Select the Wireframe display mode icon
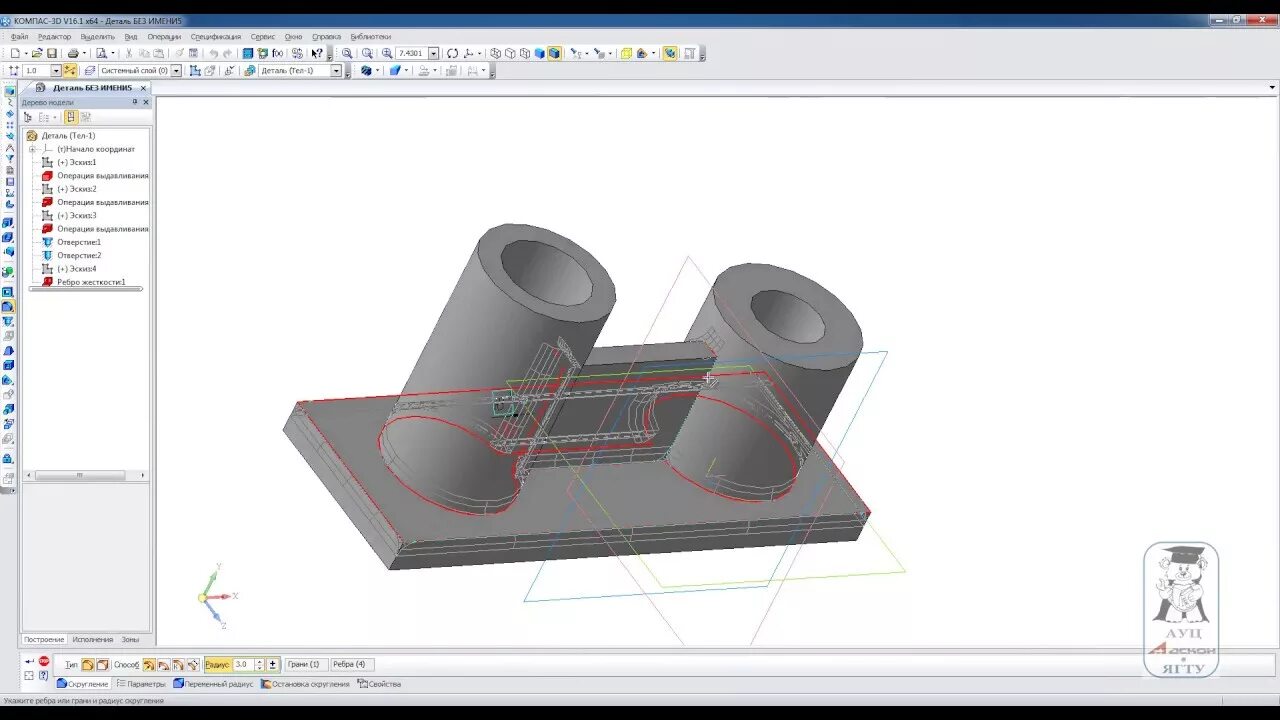Viewport: 1280px width, 720px height. coord(495,53)
